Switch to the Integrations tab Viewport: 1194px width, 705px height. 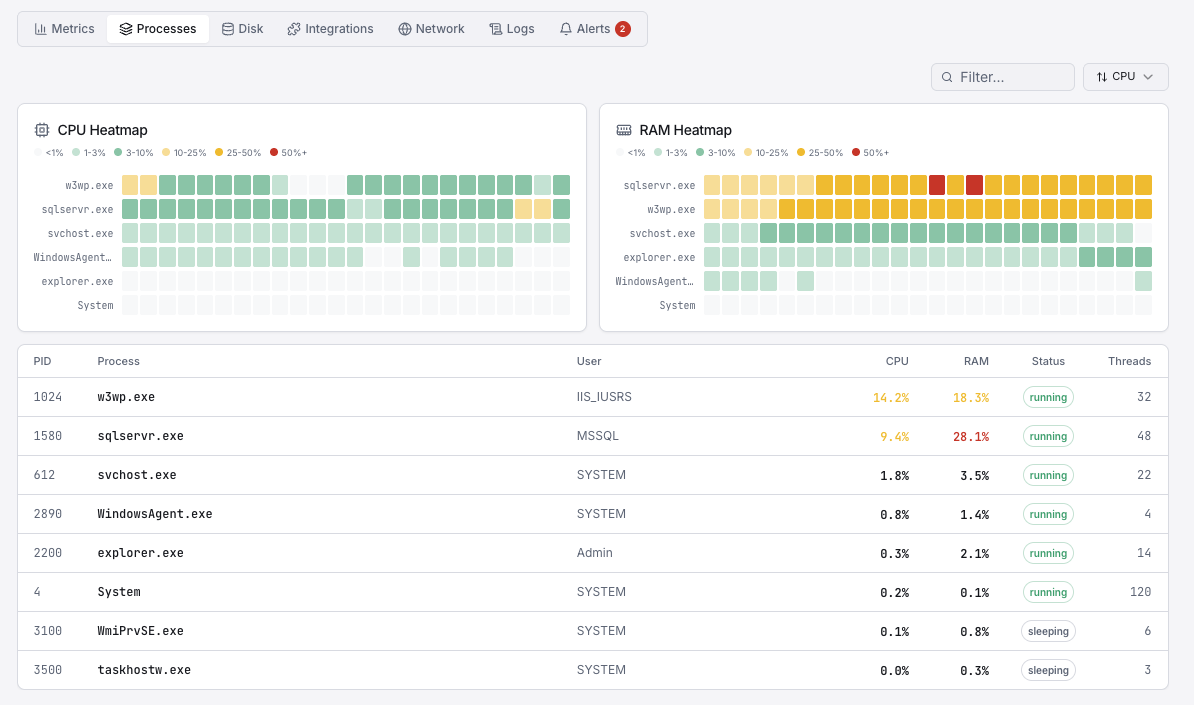(x=330, y=29)
